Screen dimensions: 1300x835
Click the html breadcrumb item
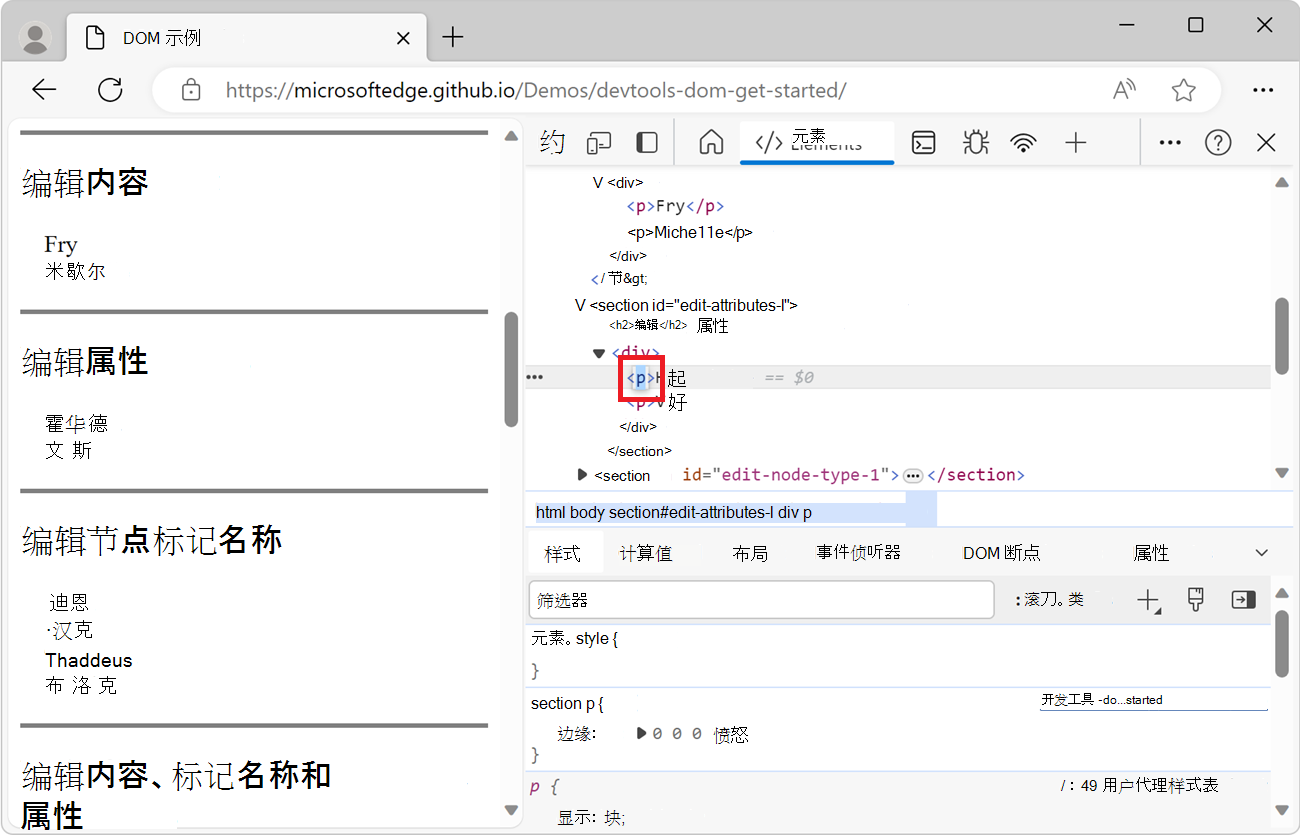pos(550,512)
